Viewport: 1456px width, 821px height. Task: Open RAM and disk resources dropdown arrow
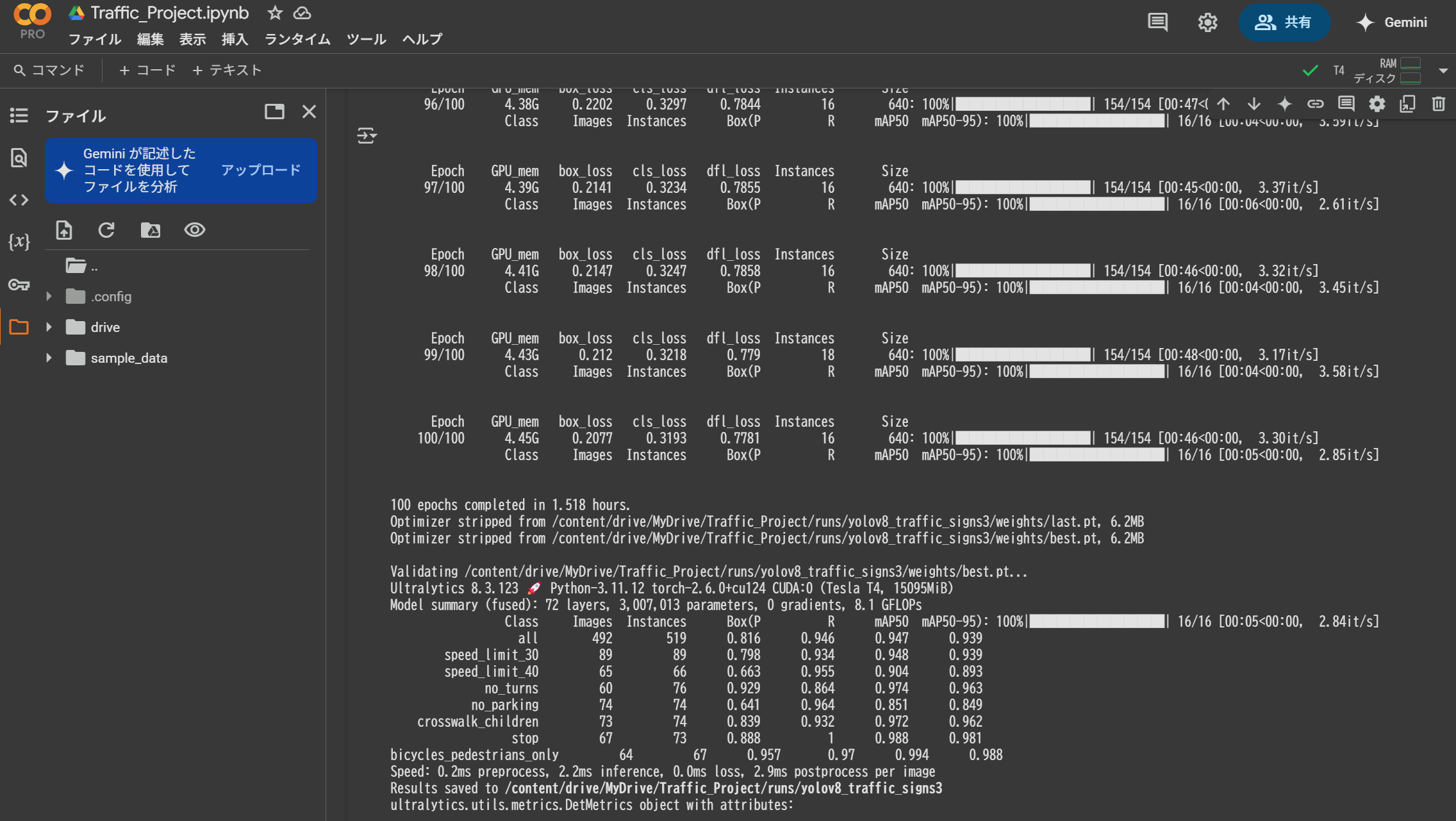[1443, 70]
